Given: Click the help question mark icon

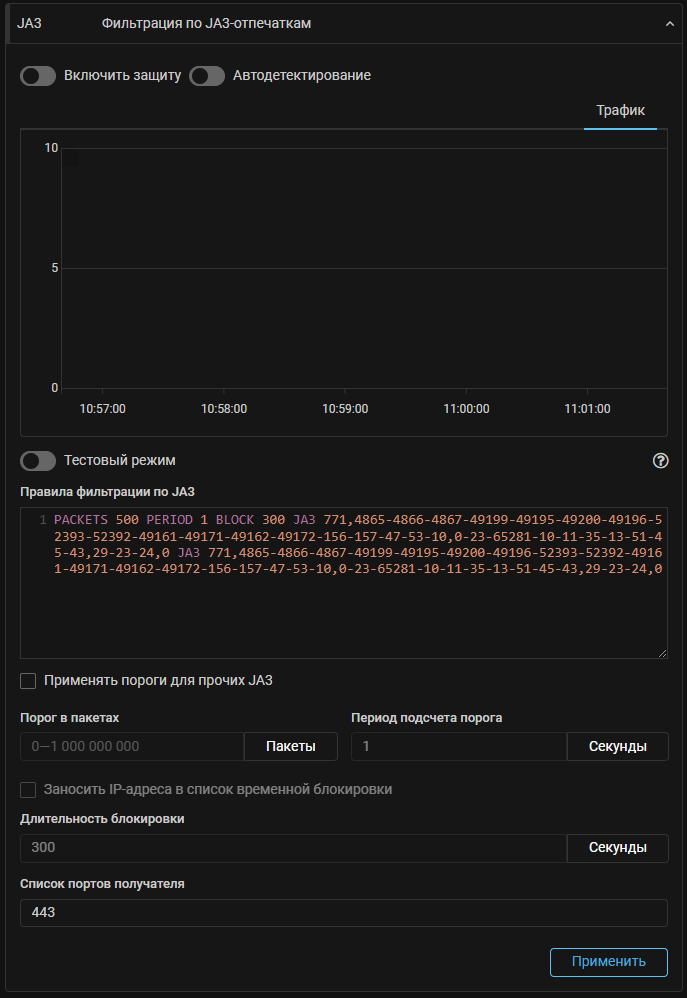Looking at the screenshot, I should tap(660, 461).
